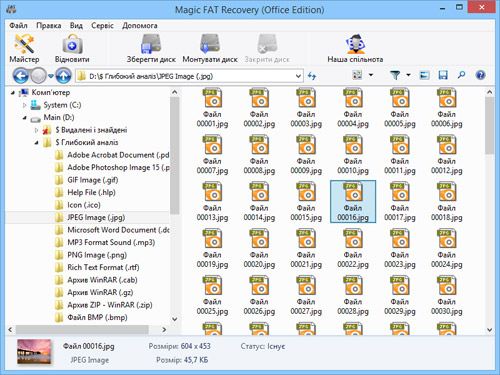The width and height of the screenshot is (500, 375).
Task: Navigate up one folder level
Action: pos(63,76)
